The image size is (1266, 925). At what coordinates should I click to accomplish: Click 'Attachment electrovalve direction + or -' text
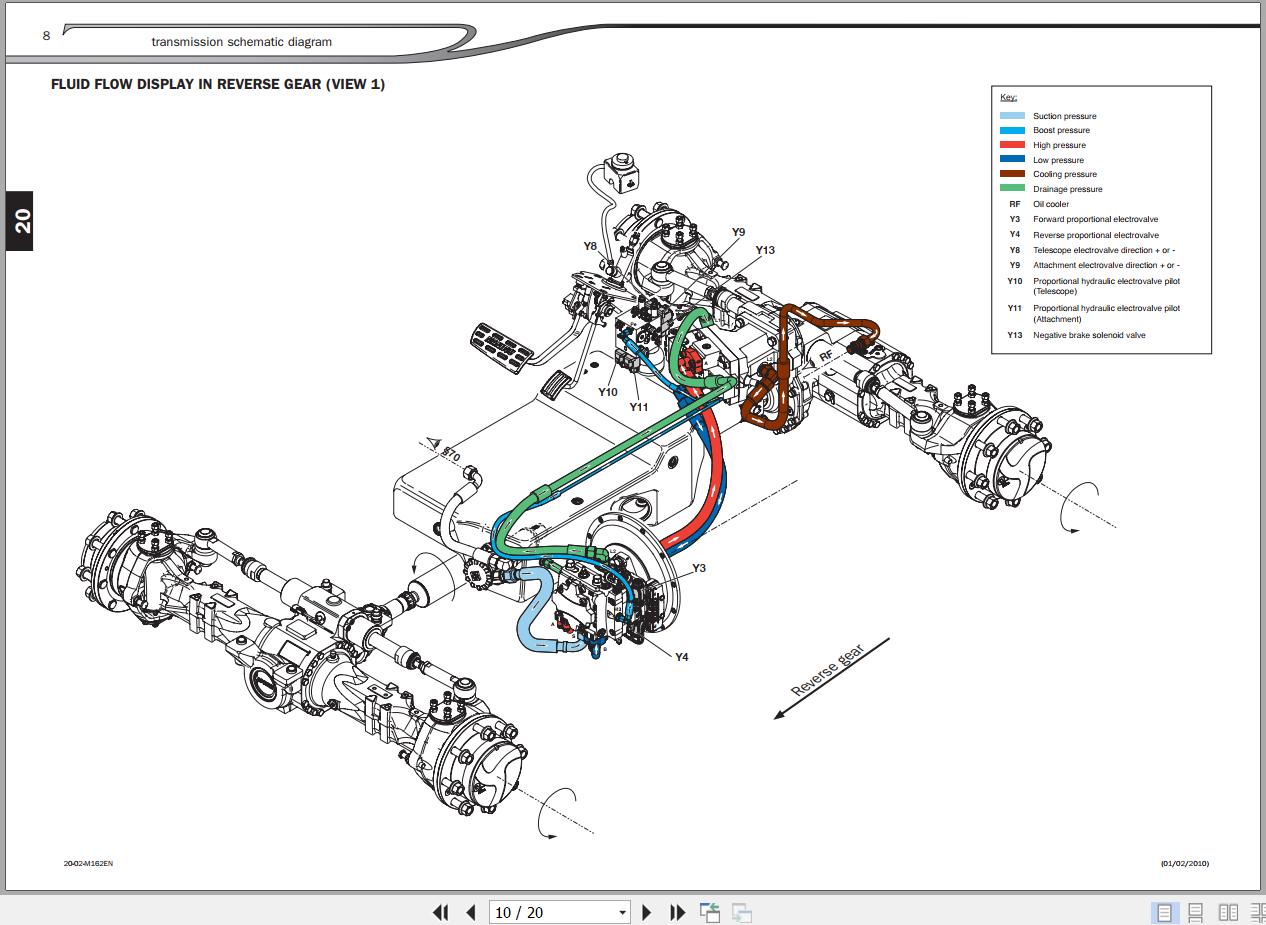pos(1106,265)
